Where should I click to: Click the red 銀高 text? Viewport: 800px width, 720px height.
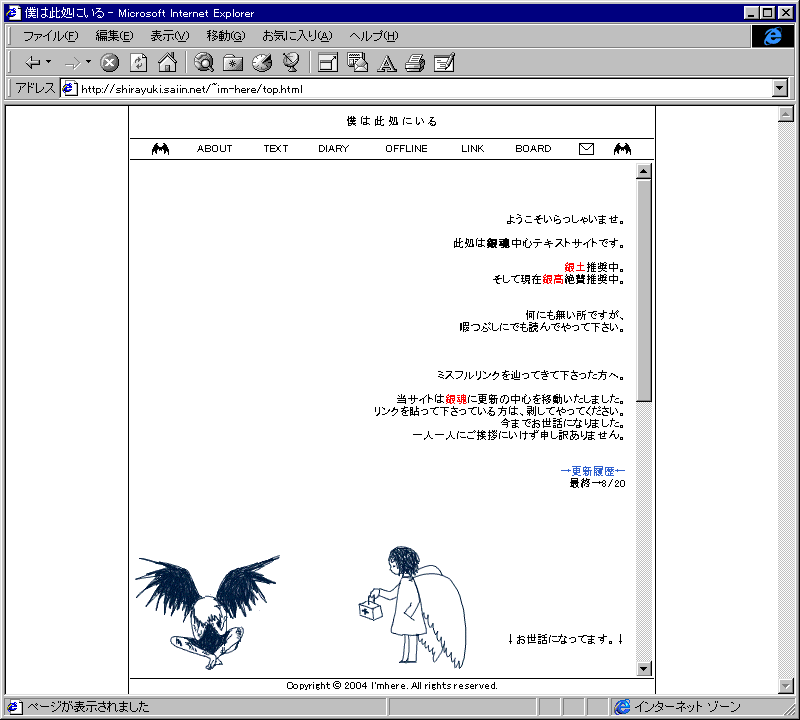tap(553, 279)
